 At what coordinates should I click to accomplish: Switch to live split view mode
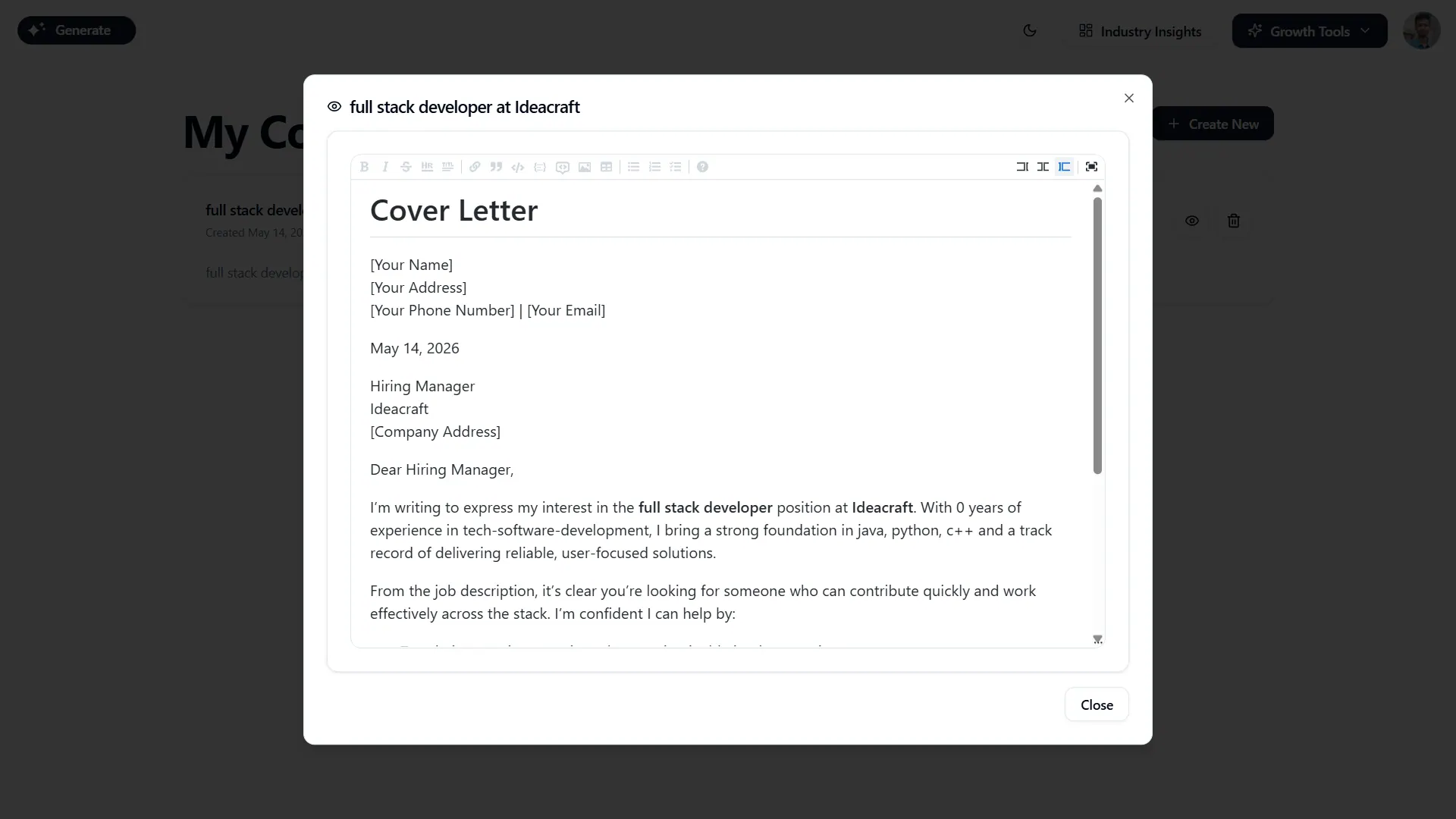tap(1043, 167)
